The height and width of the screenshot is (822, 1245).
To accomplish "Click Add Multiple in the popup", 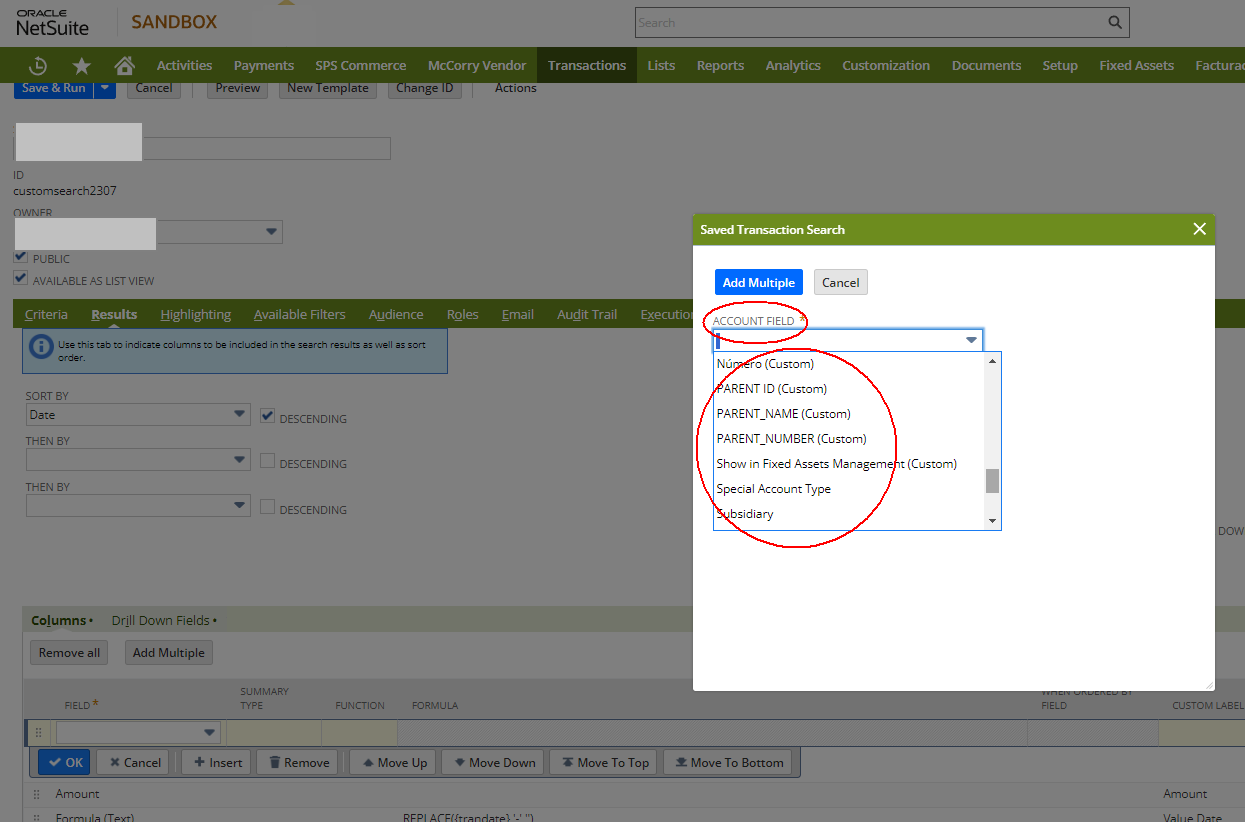I will pos(758,282).
